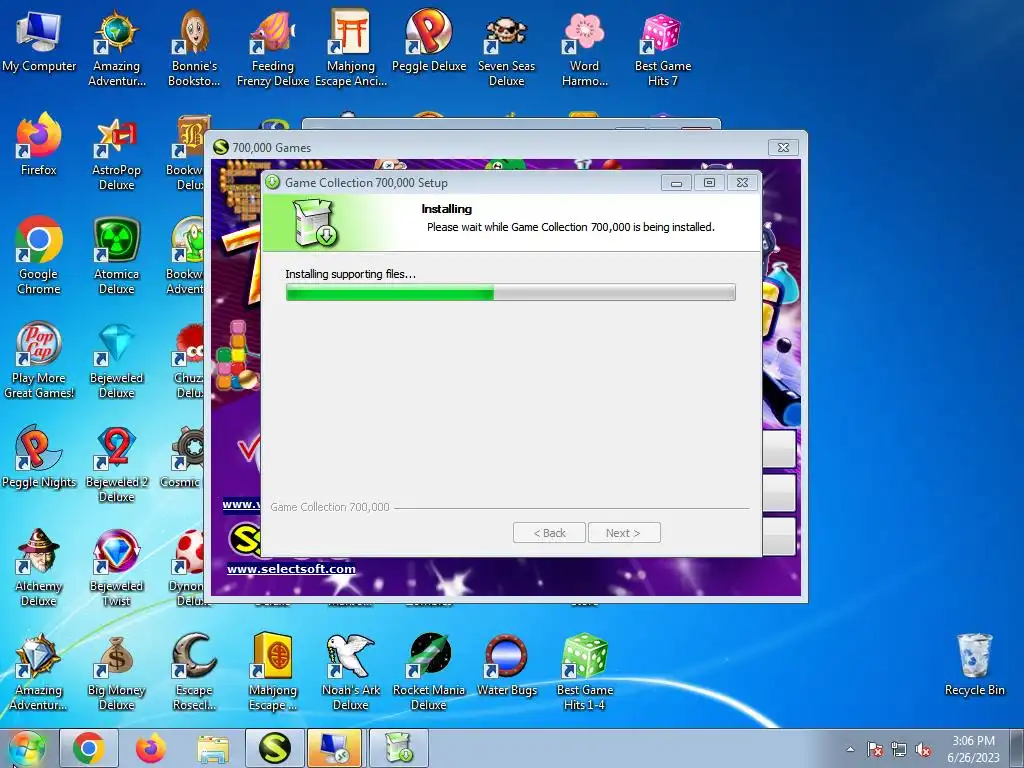
Task: Visit www.selectsoft.com link in 700,000 Games window
Action: coord(291,569)
